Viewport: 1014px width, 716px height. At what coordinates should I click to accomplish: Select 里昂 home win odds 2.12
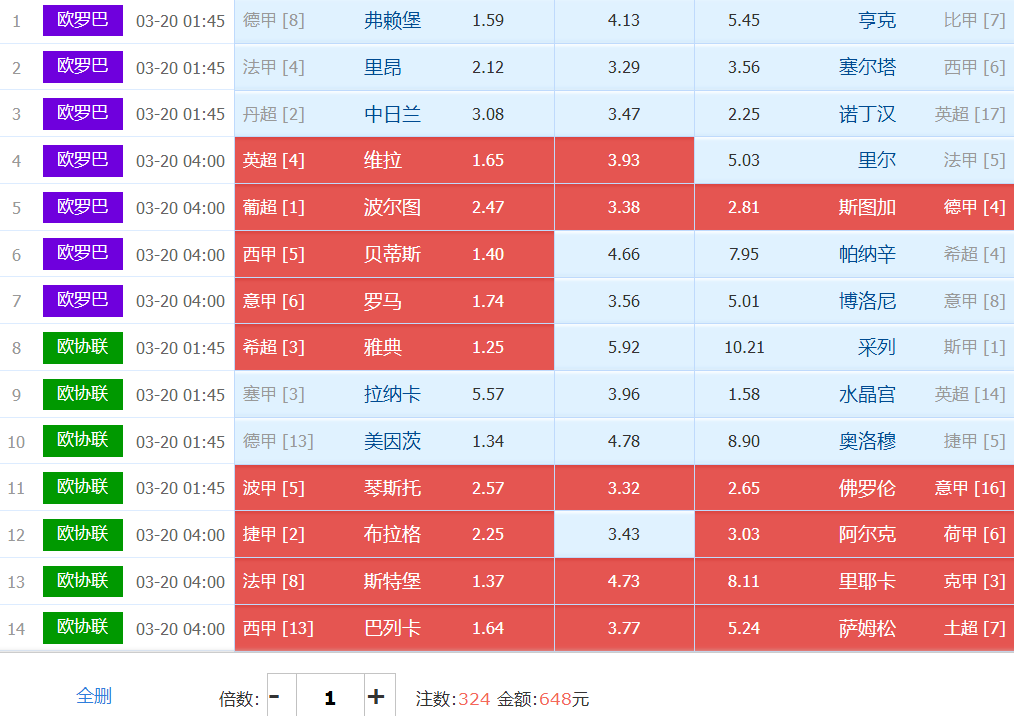[x=394, y=68]
